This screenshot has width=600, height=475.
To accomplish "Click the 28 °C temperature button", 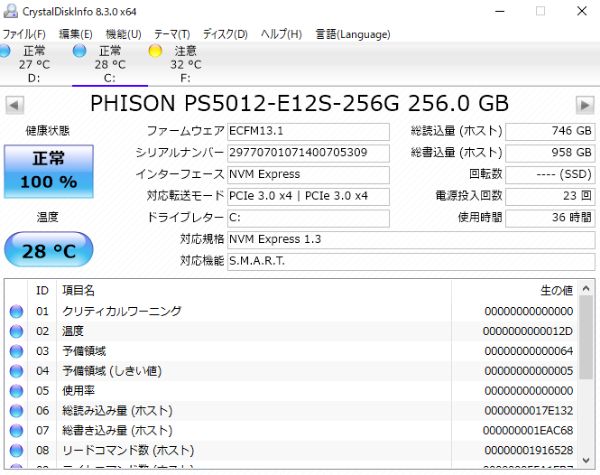I will click(x=49, y=249).
